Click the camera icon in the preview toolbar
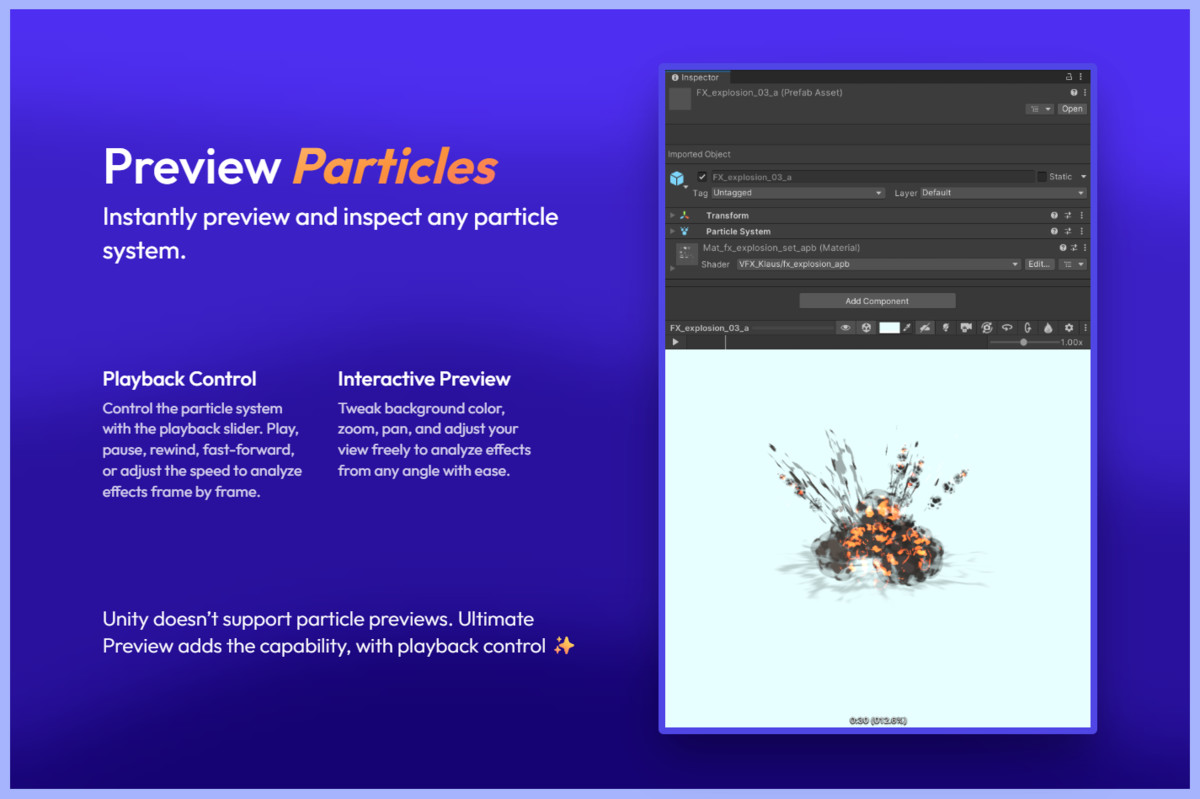 click(x=965, y=327)
